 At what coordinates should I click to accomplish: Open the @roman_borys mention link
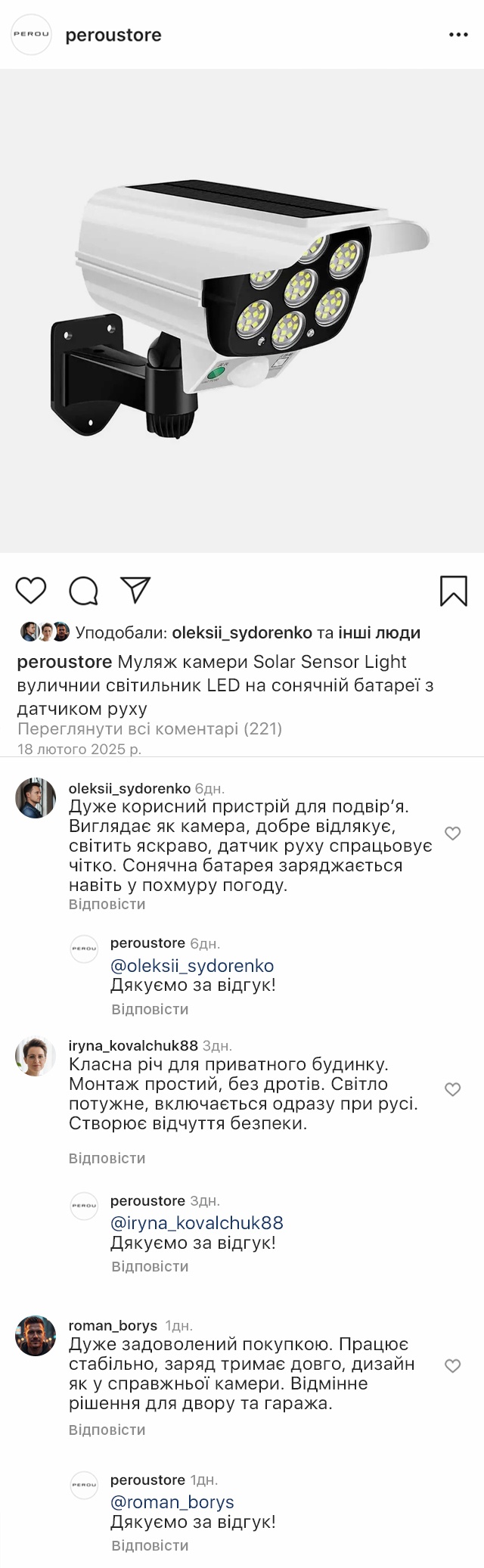[x=172, y=1502]
